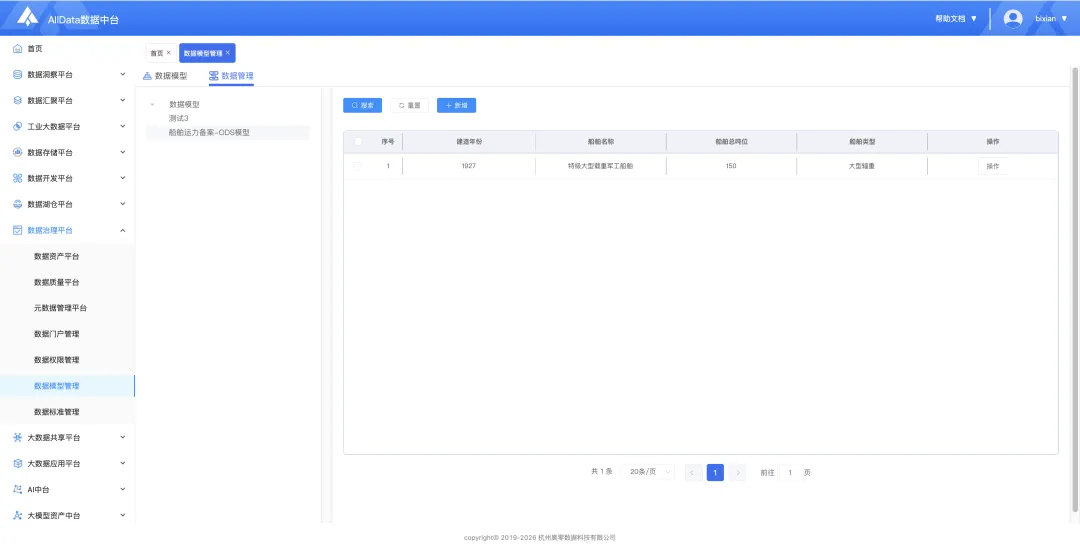This screenshot has height=549, width=1080.
Task: Click the 船舶总吨位 column header
Action: pos(731,141)
